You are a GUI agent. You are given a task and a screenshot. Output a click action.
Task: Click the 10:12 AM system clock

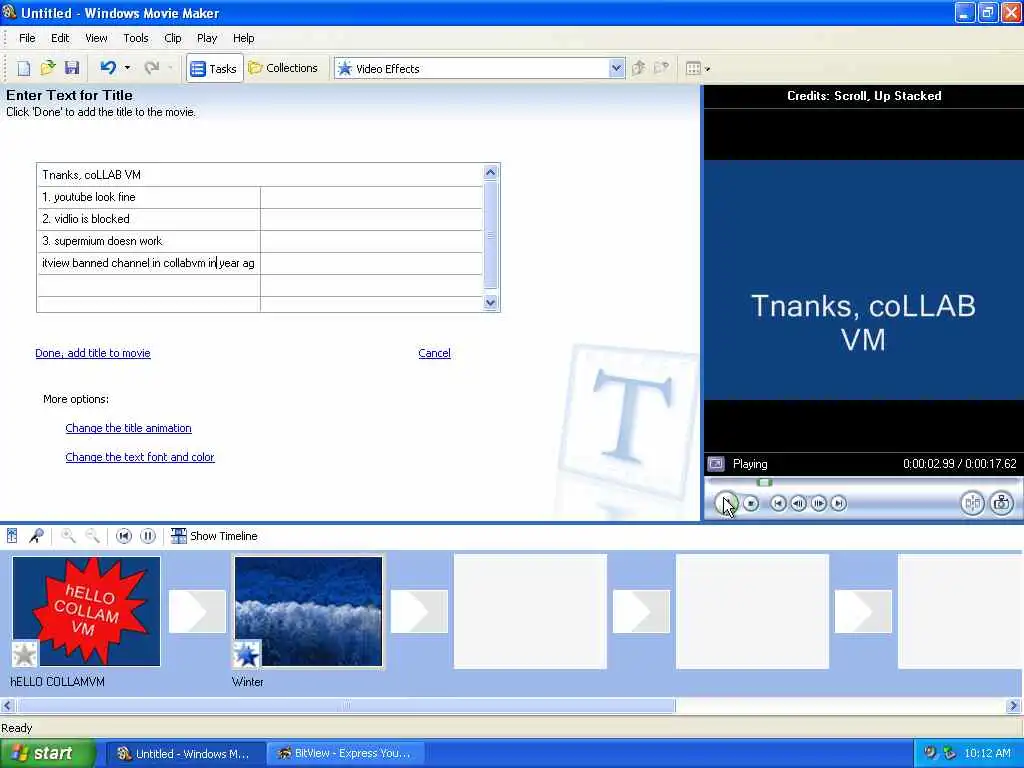987,754
